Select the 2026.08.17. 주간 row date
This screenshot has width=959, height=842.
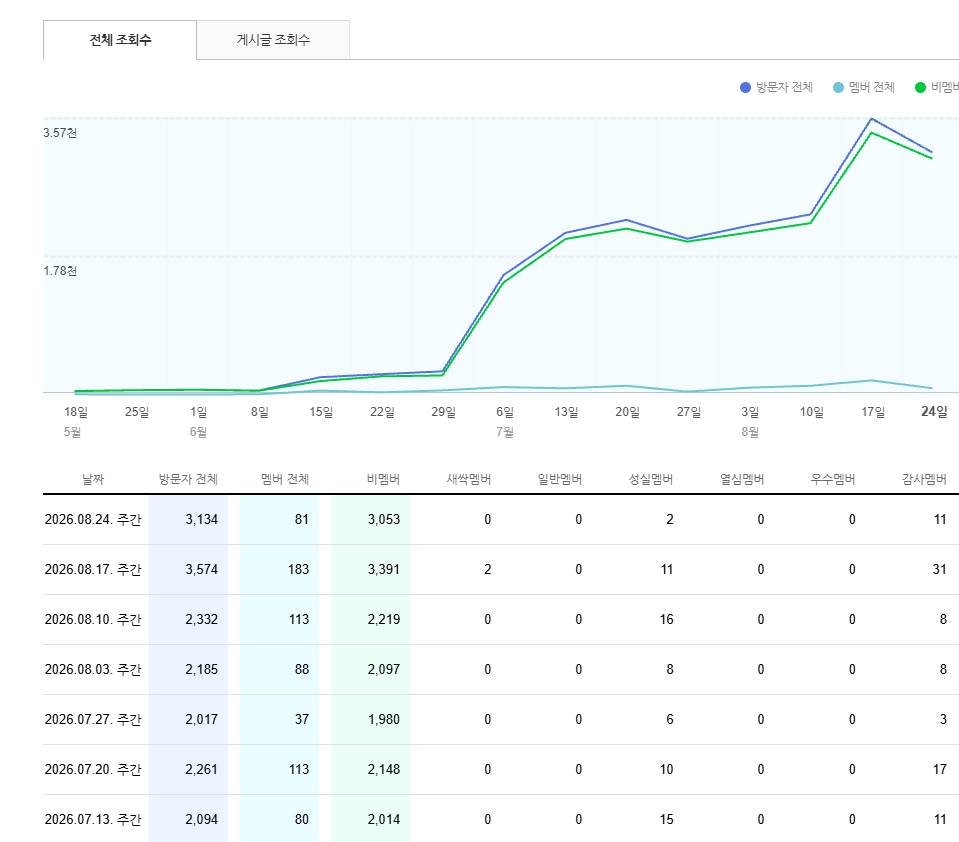(x=93, y=569)
